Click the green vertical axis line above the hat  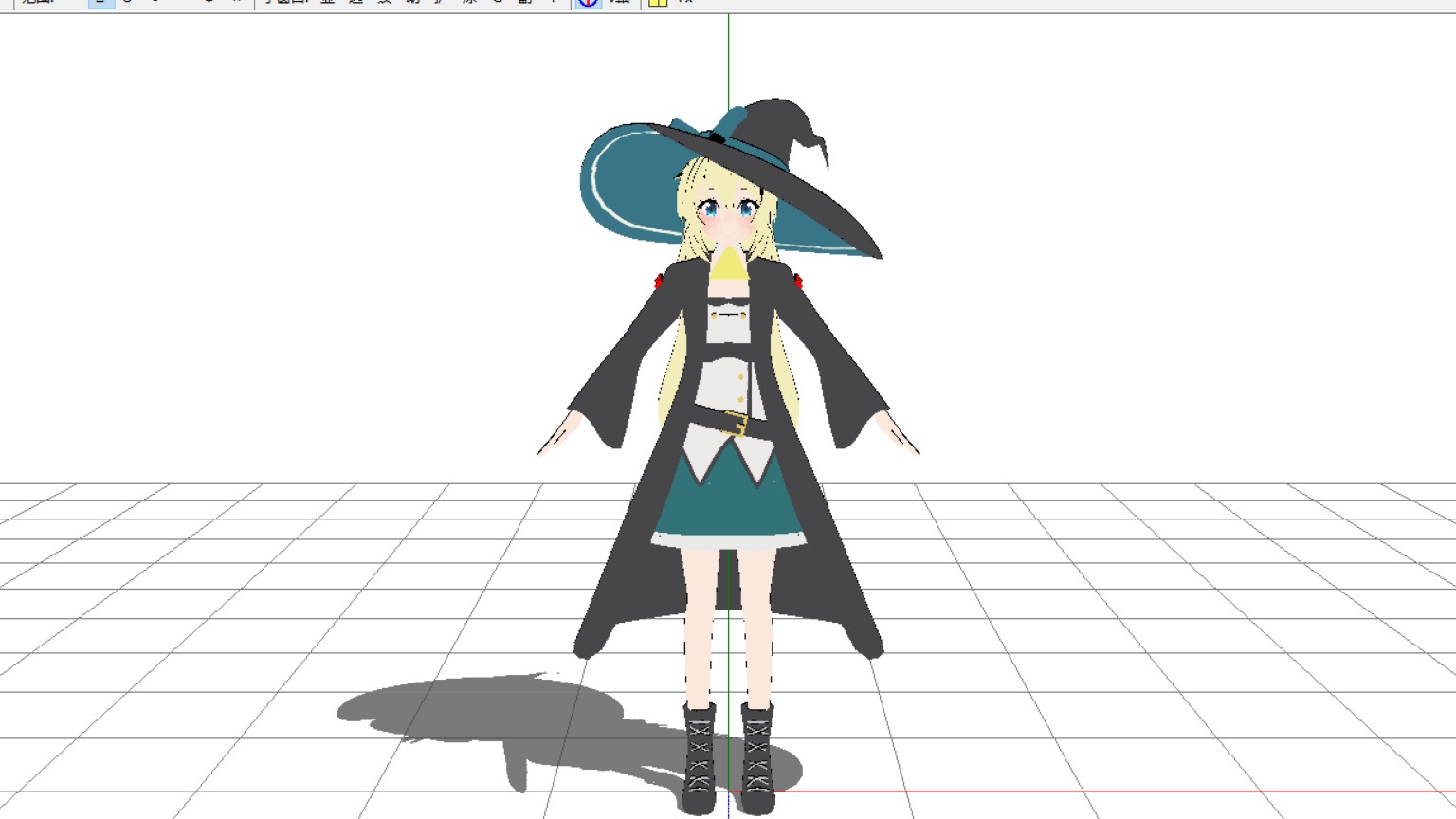point(728,57)
